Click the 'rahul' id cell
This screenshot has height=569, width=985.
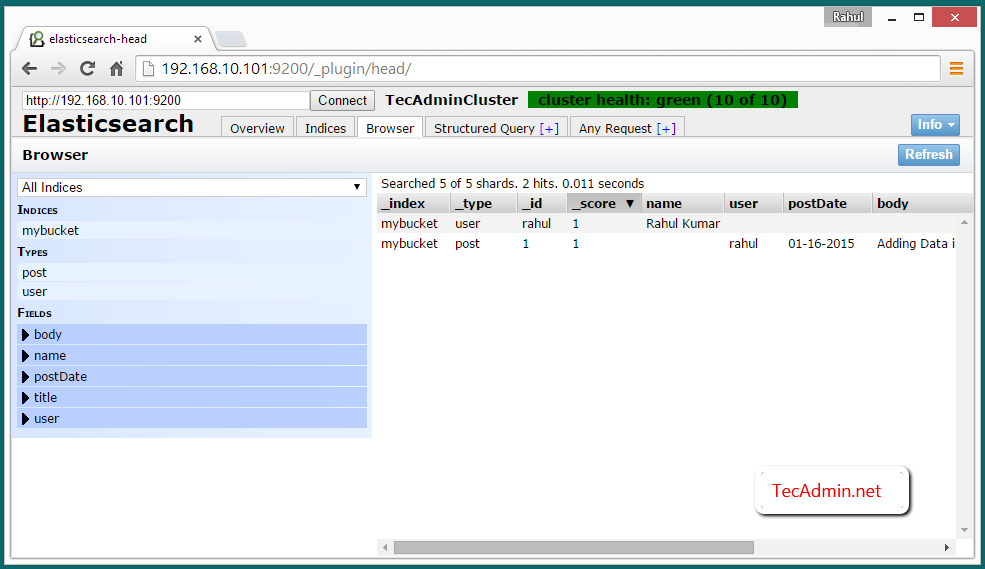point(536,224)
